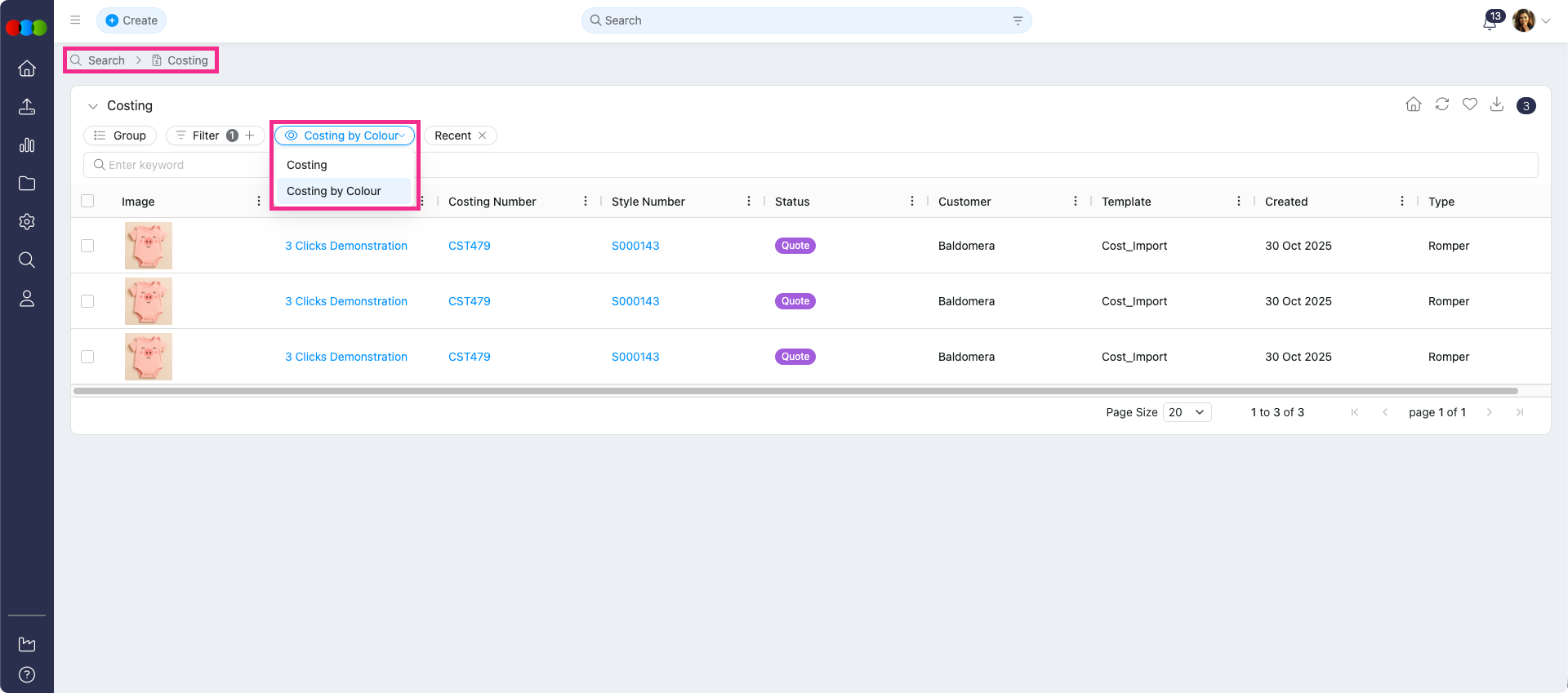Collapse the Costing section chevron
Viewport: 1568px width, 693px height.
pyautogui.click(x=93, y=106)
